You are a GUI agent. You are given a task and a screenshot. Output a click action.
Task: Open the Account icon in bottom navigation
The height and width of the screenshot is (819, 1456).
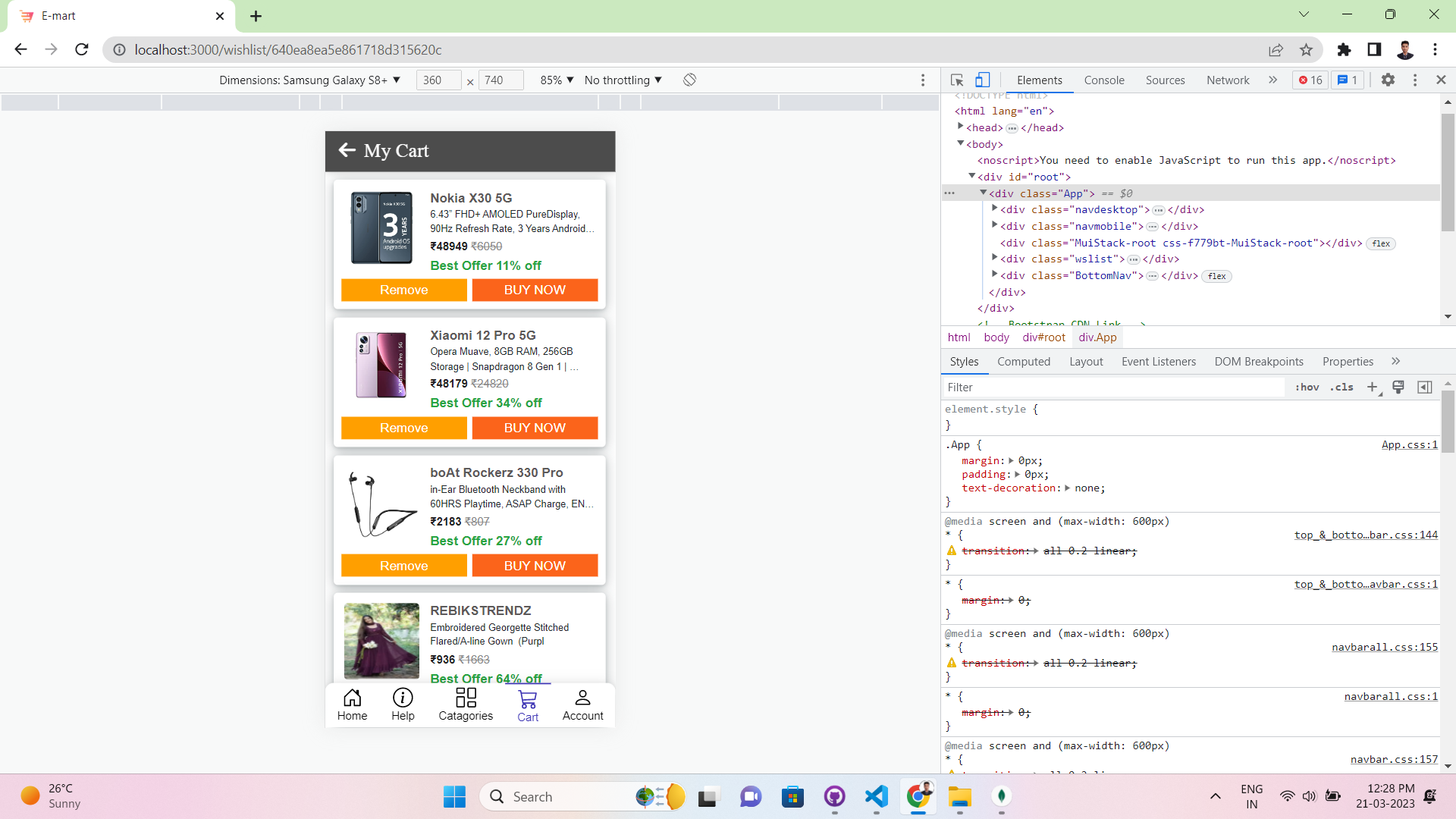(582, 704)
